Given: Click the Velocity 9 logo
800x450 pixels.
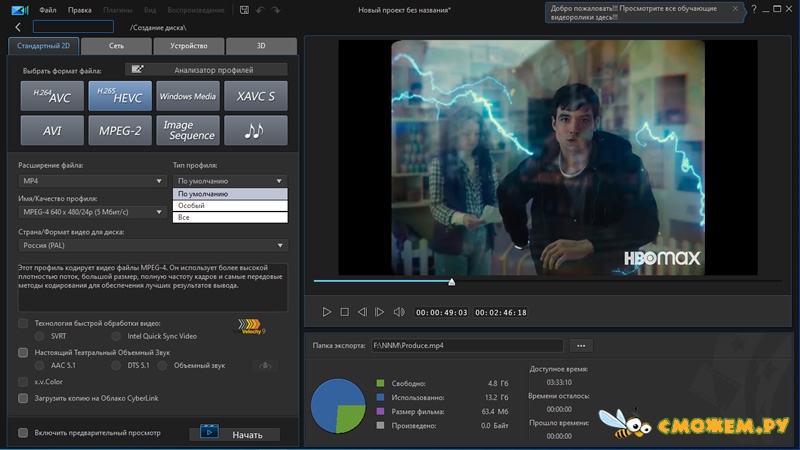Looking at the screenshot, I should (251, 326).
